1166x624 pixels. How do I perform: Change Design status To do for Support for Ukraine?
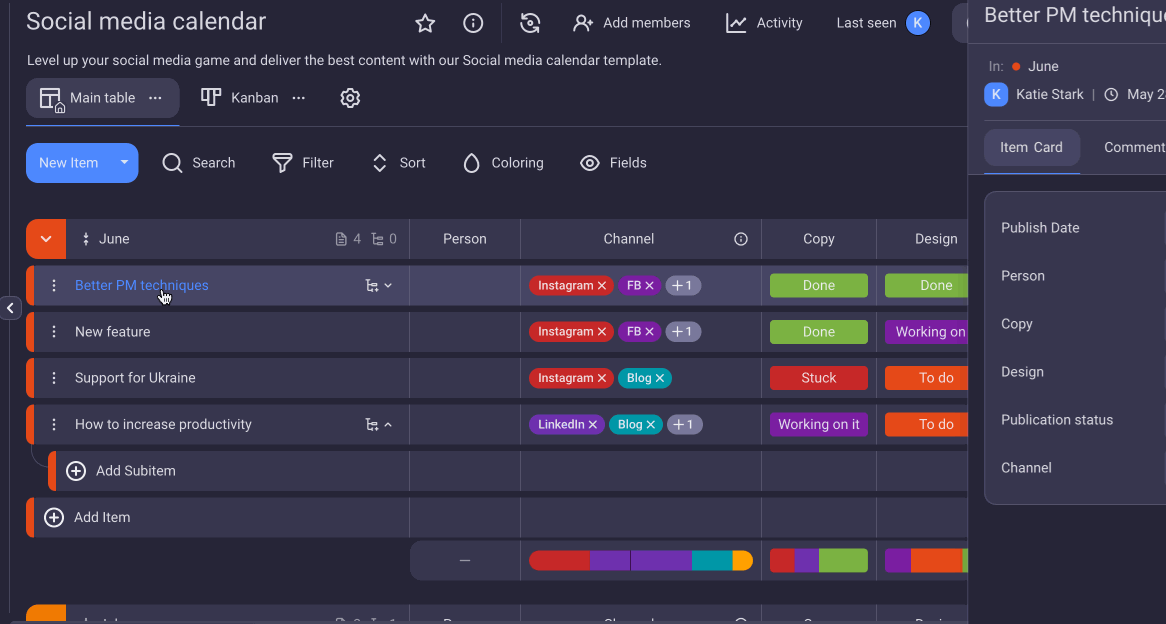pos(926,378)
